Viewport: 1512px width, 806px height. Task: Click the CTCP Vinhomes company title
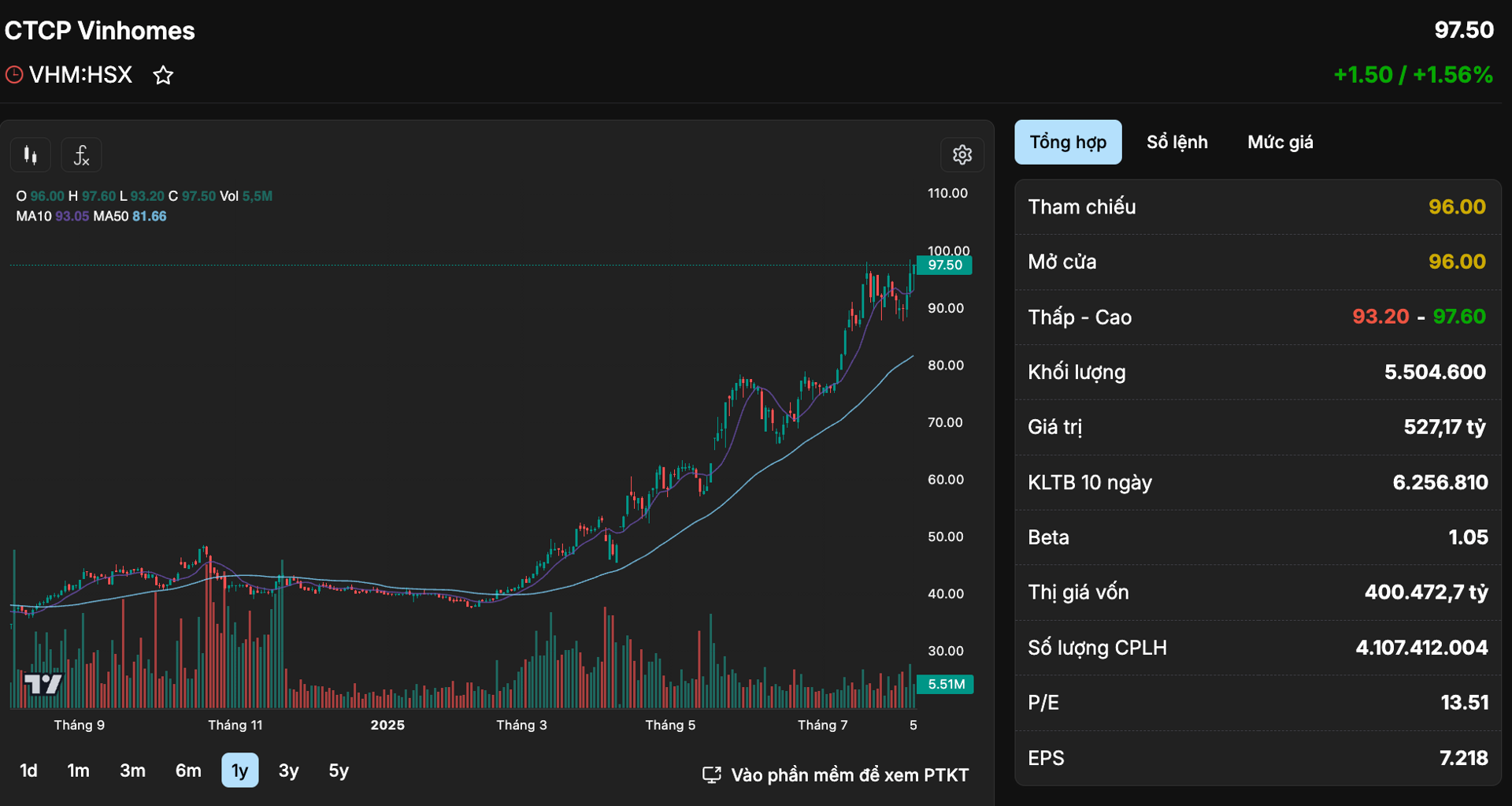coord(99,31)
